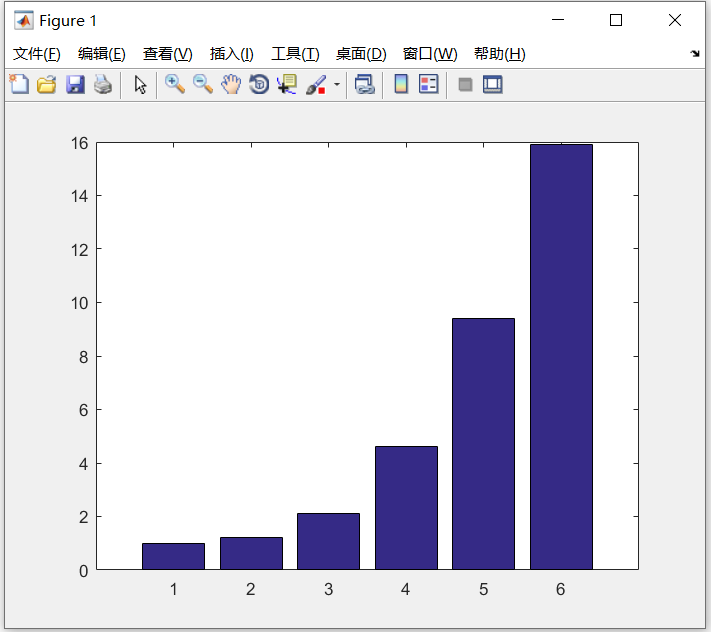The width and height of the screenshot is (711, 632).
Task: Open the 工具(T) menu
Action: click(x=295, y=54)
